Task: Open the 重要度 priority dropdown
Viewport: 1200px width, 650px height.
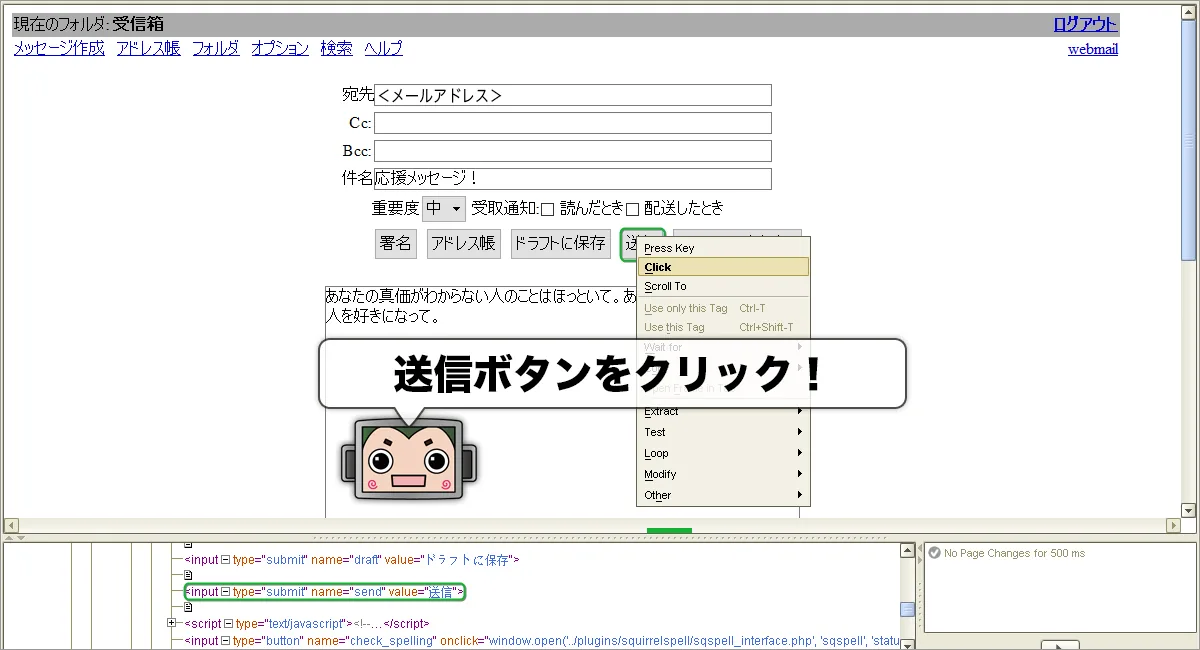Action: click(444, 209)
